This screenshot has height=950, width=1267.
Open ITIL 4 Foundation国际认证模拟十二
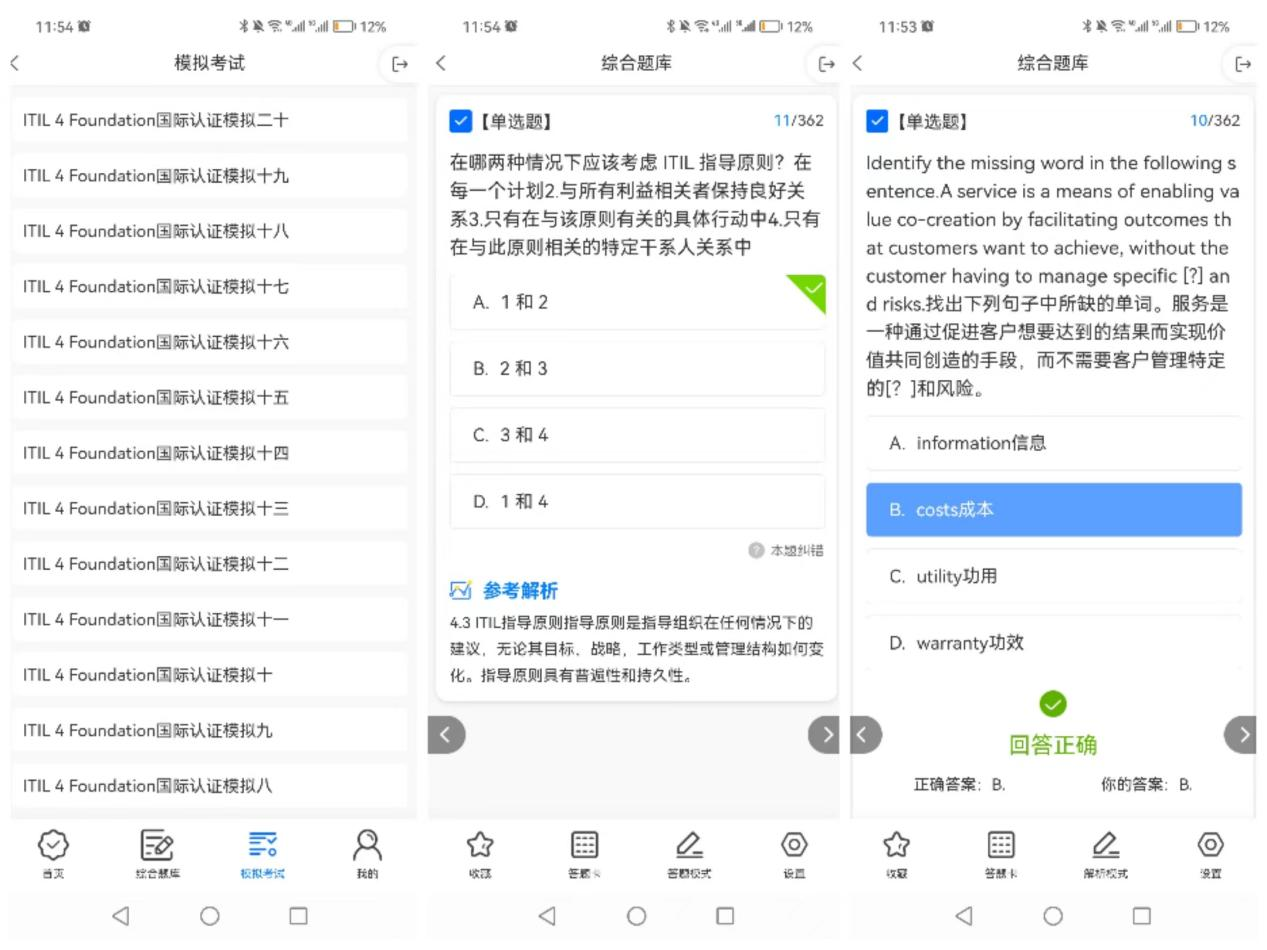point(210,564)
